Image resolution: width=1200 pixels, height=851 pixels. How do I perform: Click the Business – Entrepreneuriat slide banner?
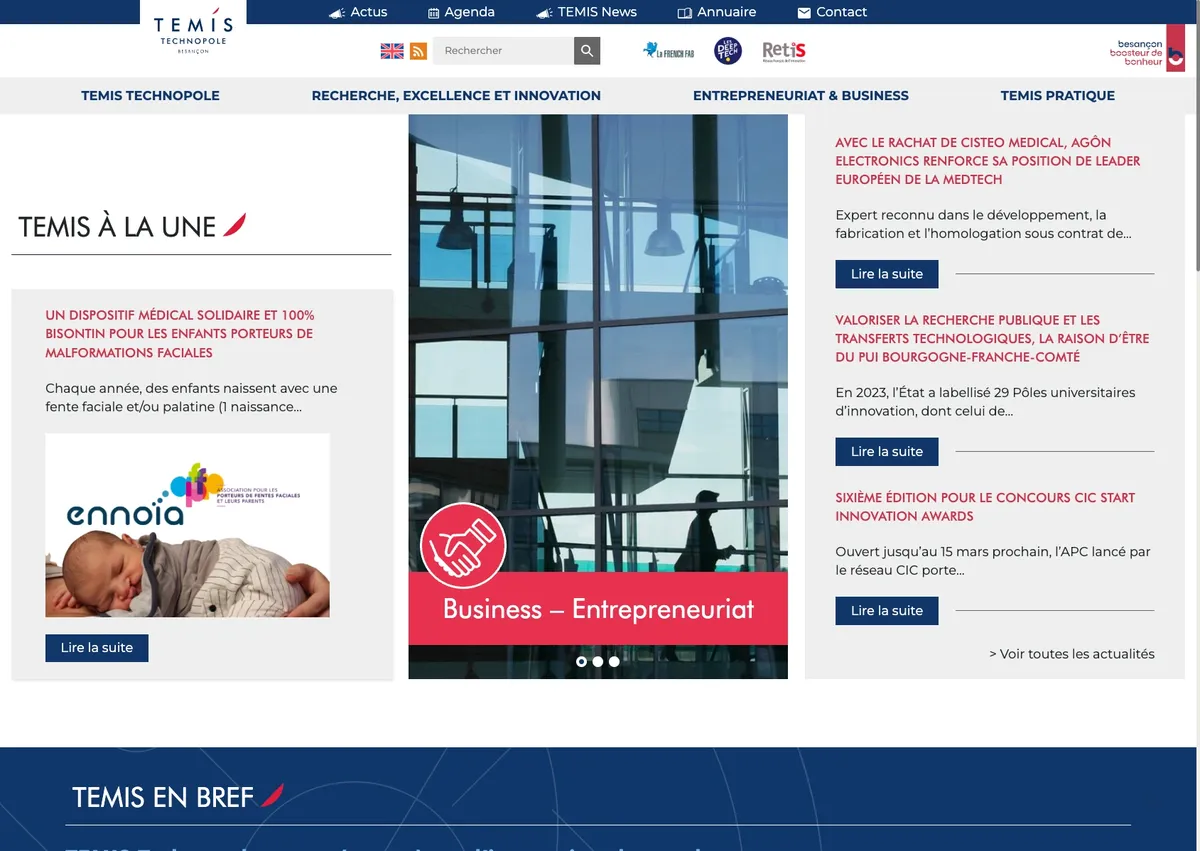(598, 609)
